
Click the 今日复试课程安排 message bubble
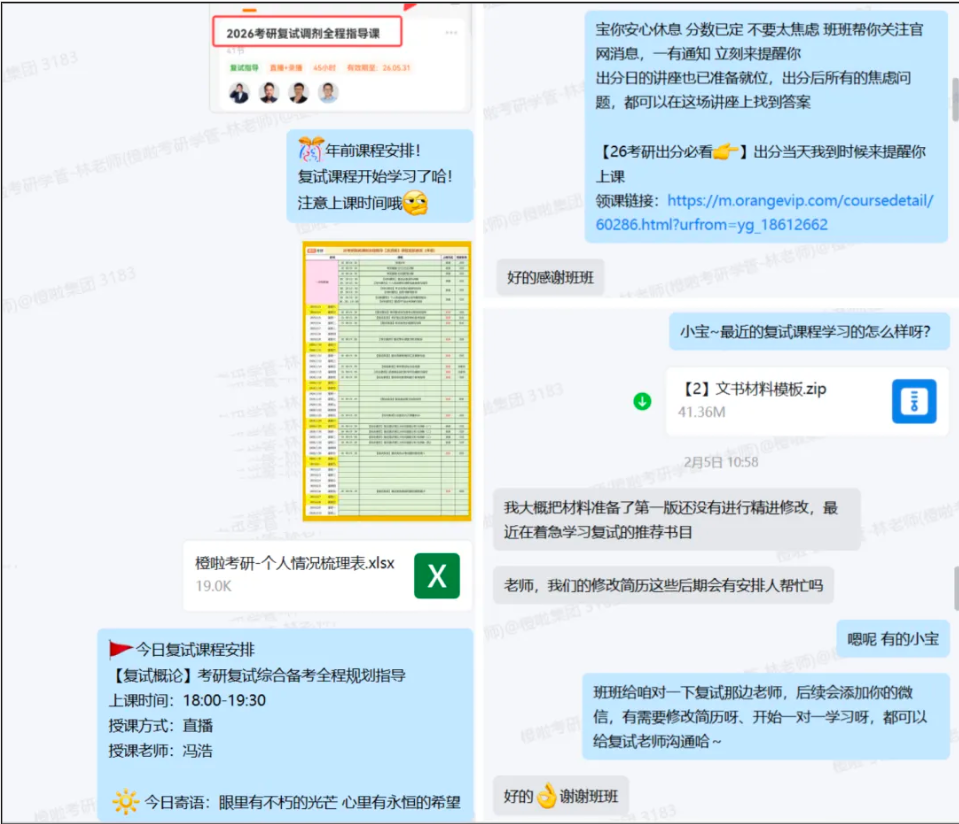pos(286,725)
